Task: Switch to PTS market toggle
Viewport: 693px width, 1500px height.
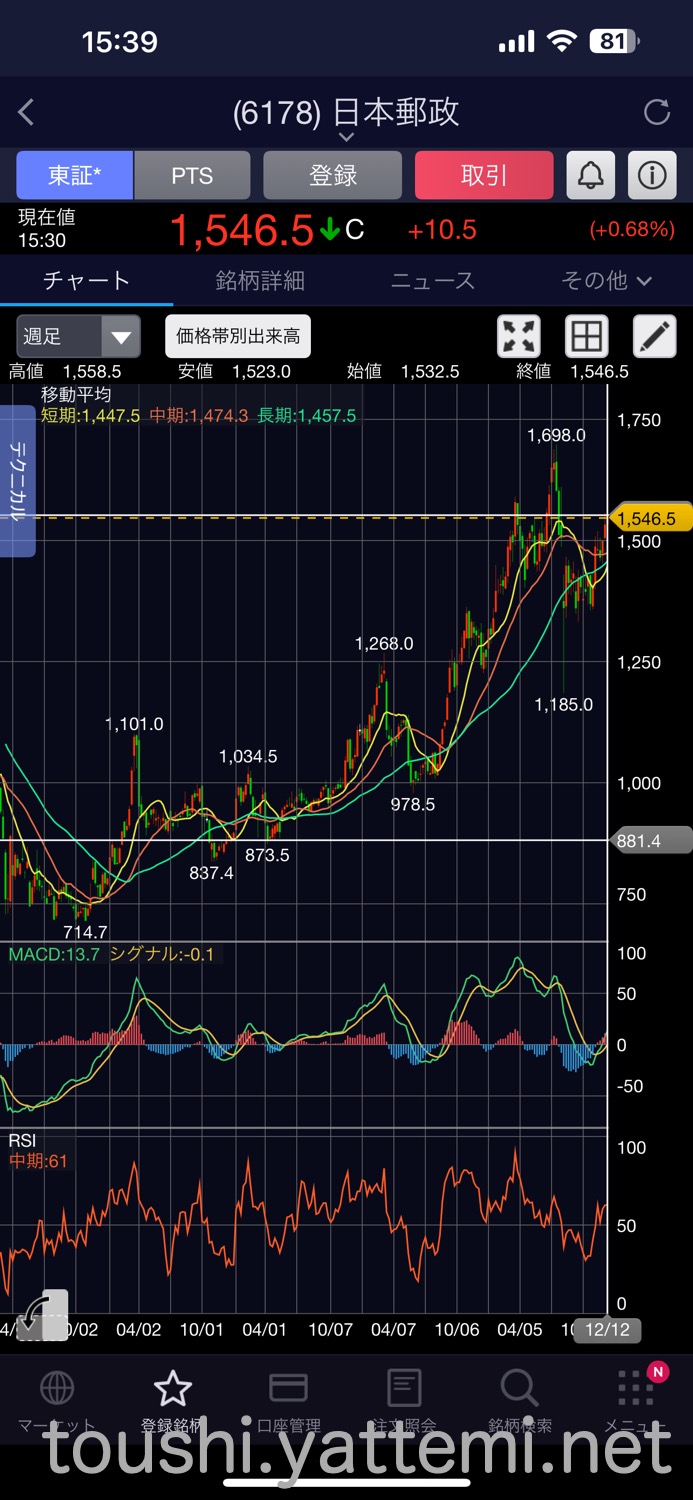Action: click(192, 176)
